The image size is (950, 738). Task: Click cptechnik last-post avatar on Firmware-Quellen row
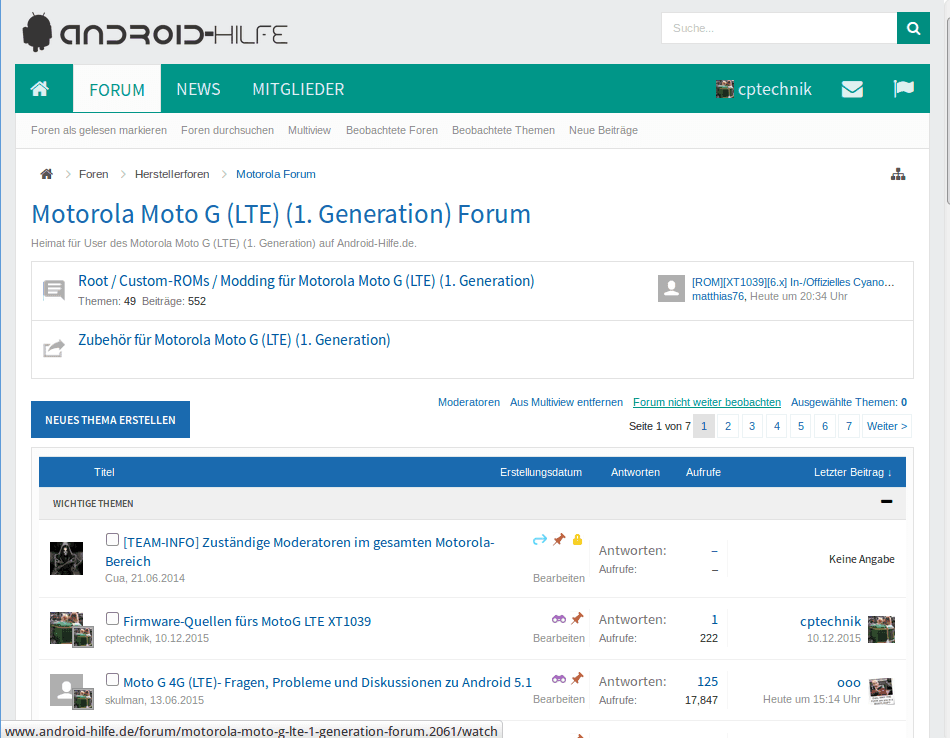[x=881, y=629]
